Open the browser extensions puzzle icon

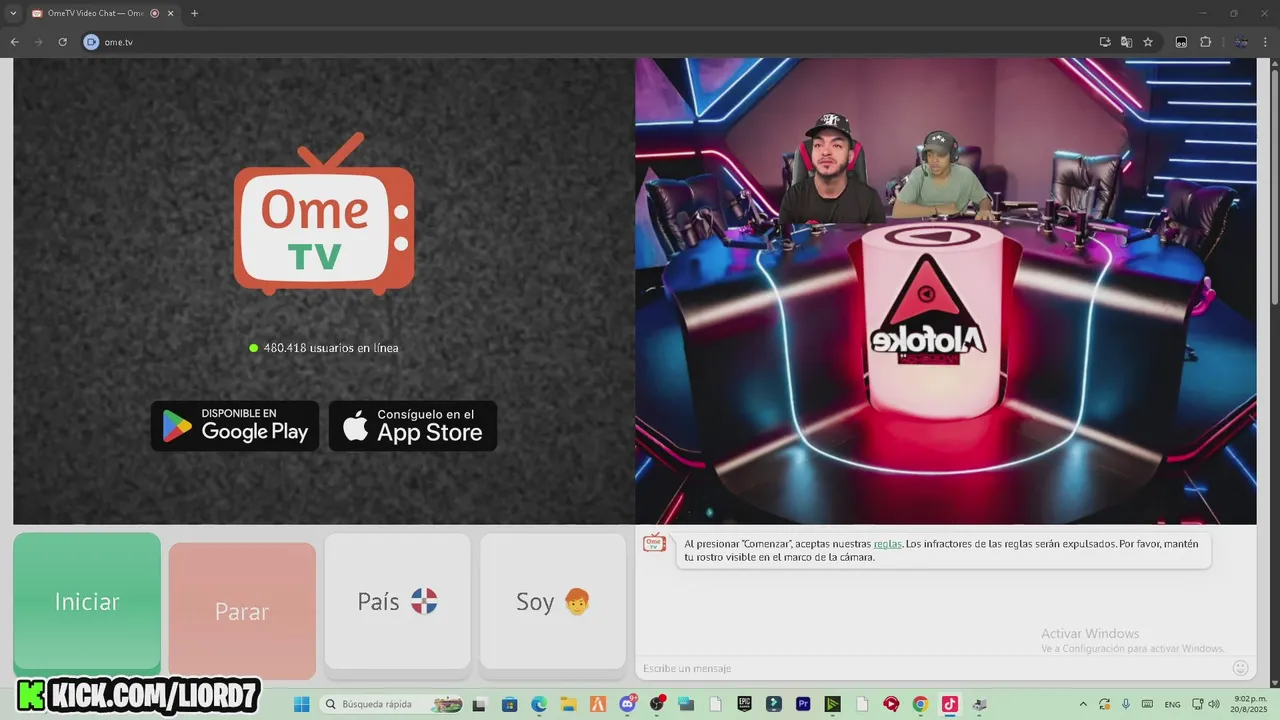pyautogui.click(x=1205, y=42)
